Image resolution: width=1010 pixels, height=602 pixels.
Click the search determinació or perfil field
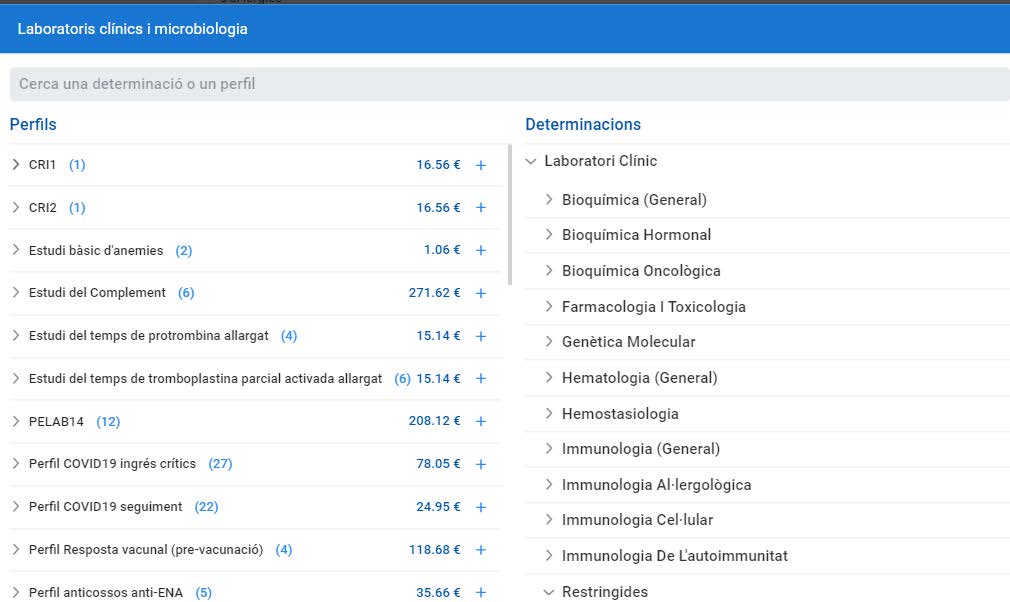pos(505,84)
